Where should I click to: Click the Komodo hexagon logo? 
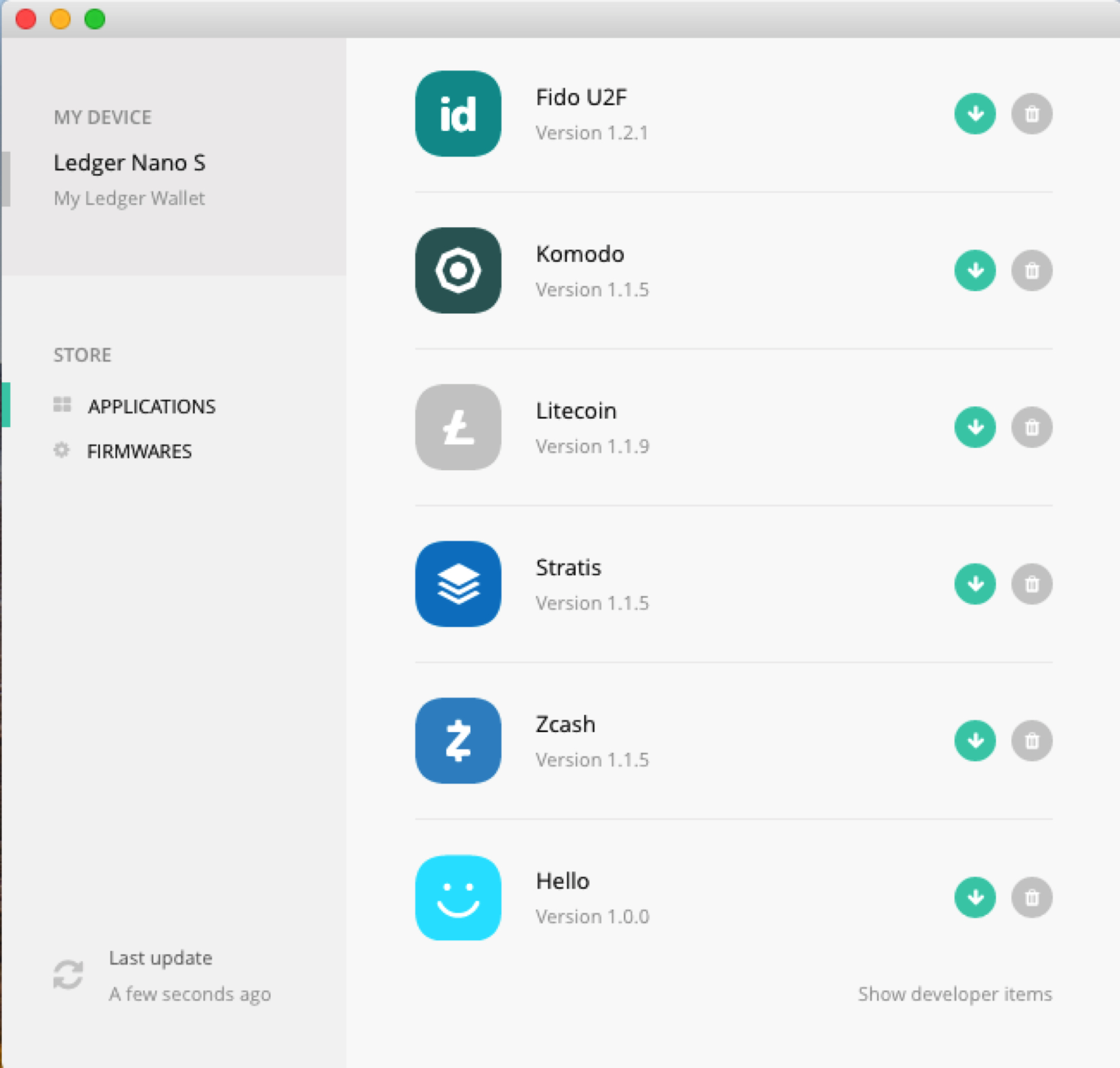click(x=458, y=270)
